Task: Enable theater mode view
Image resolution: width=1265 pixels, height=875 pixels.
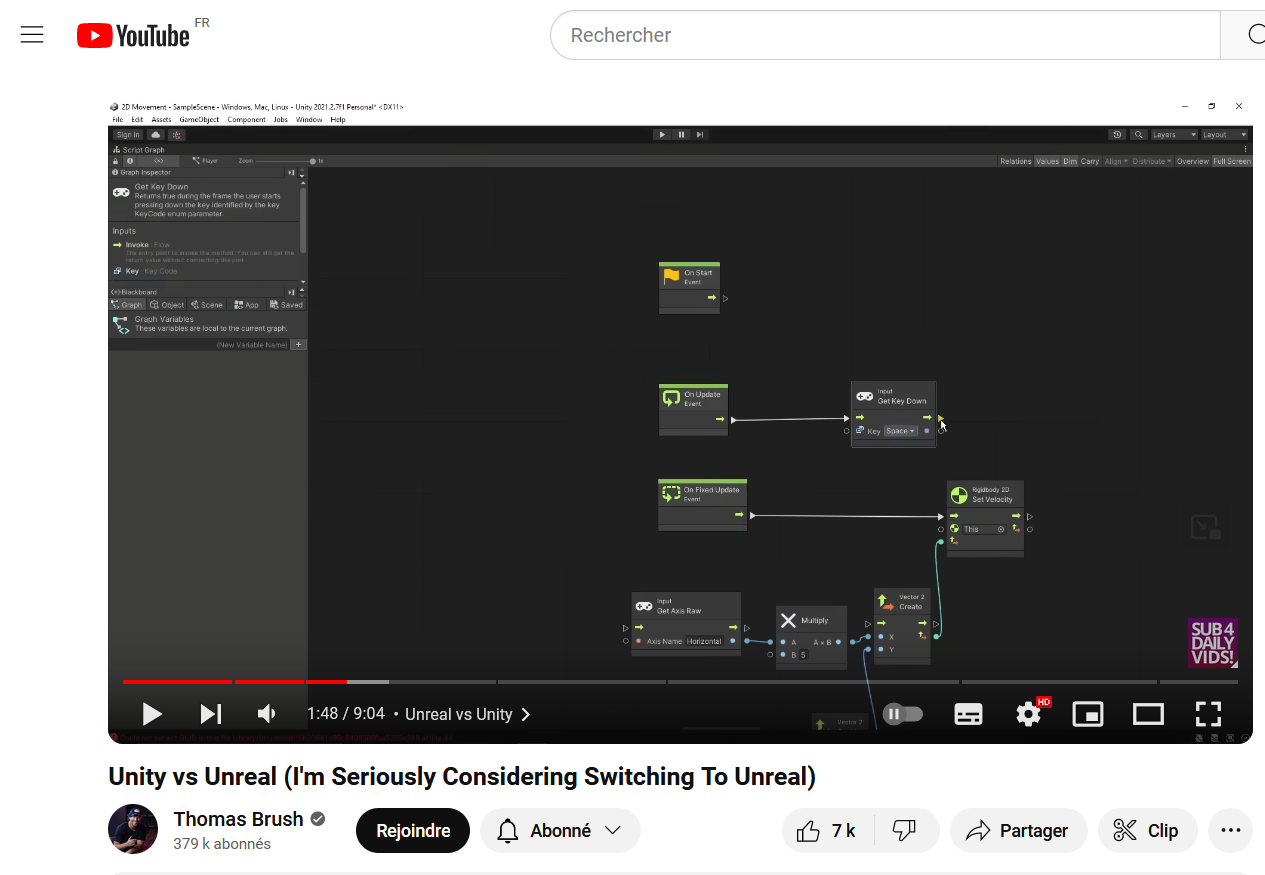Action: click(1147, 714)
